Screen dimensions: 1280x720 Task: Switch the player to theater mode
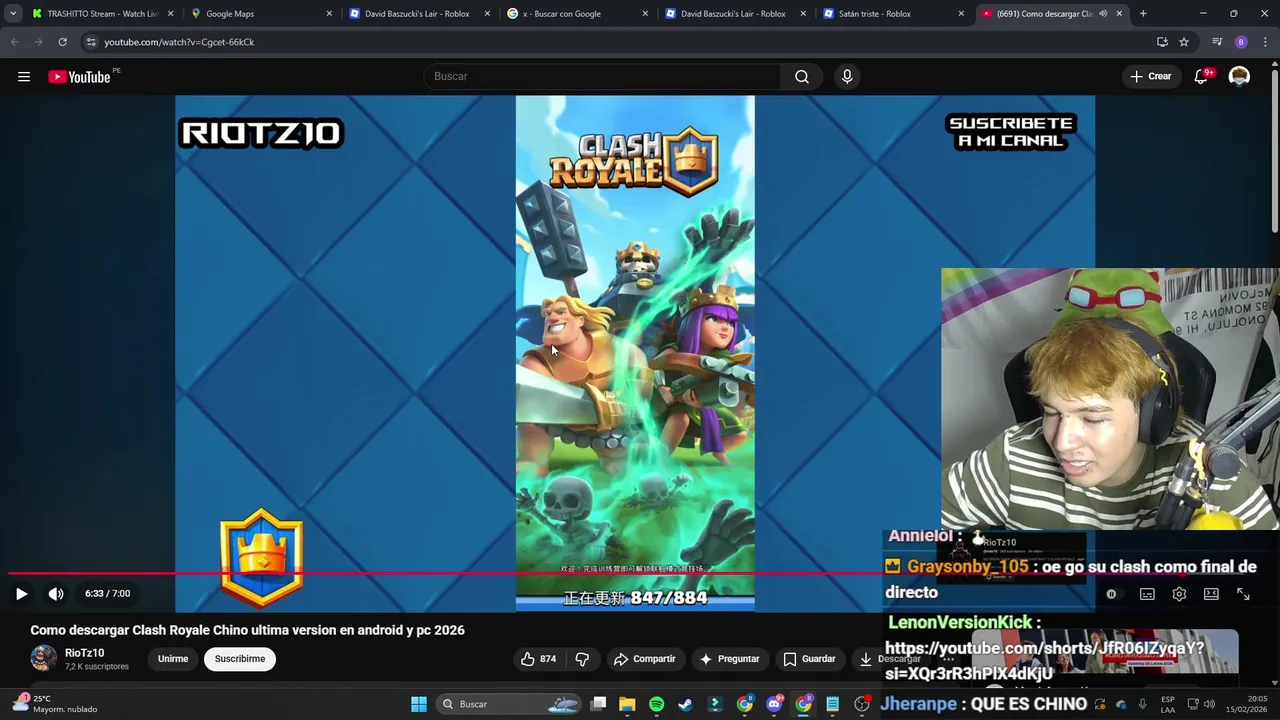pyautogui.click(x=1211, y=594)
